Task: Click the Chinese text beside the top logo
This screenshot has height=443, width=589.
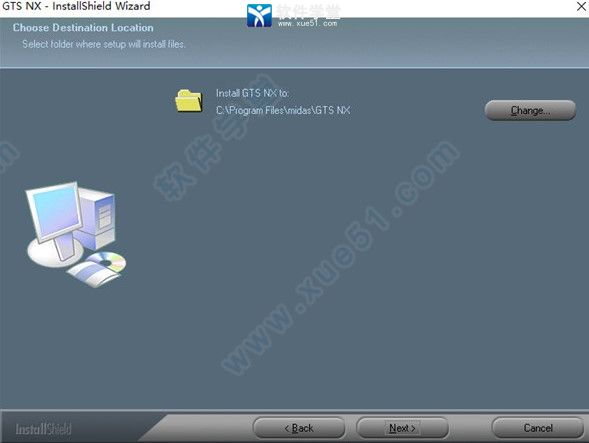Action: [x=309, y=12]
